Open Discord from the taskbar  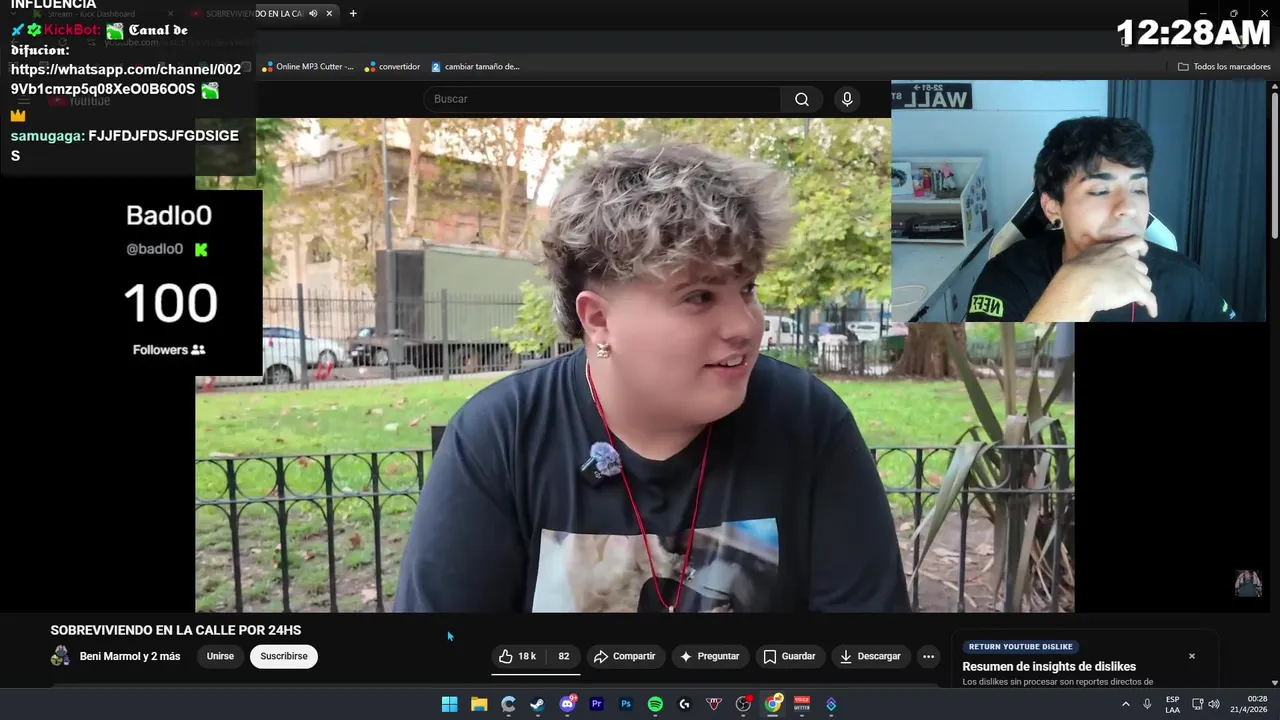click(567, 704)
